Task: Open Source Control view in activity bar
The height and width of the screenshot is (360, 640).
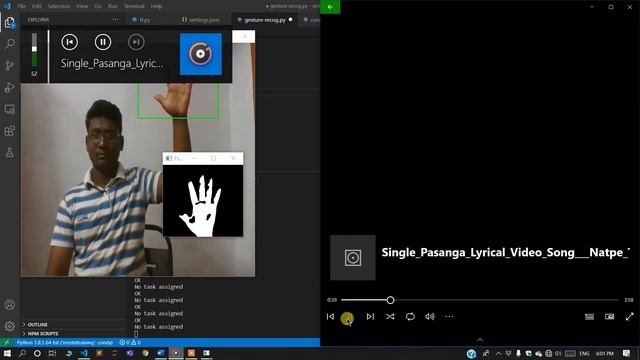Action: click(x=9, y=66)
